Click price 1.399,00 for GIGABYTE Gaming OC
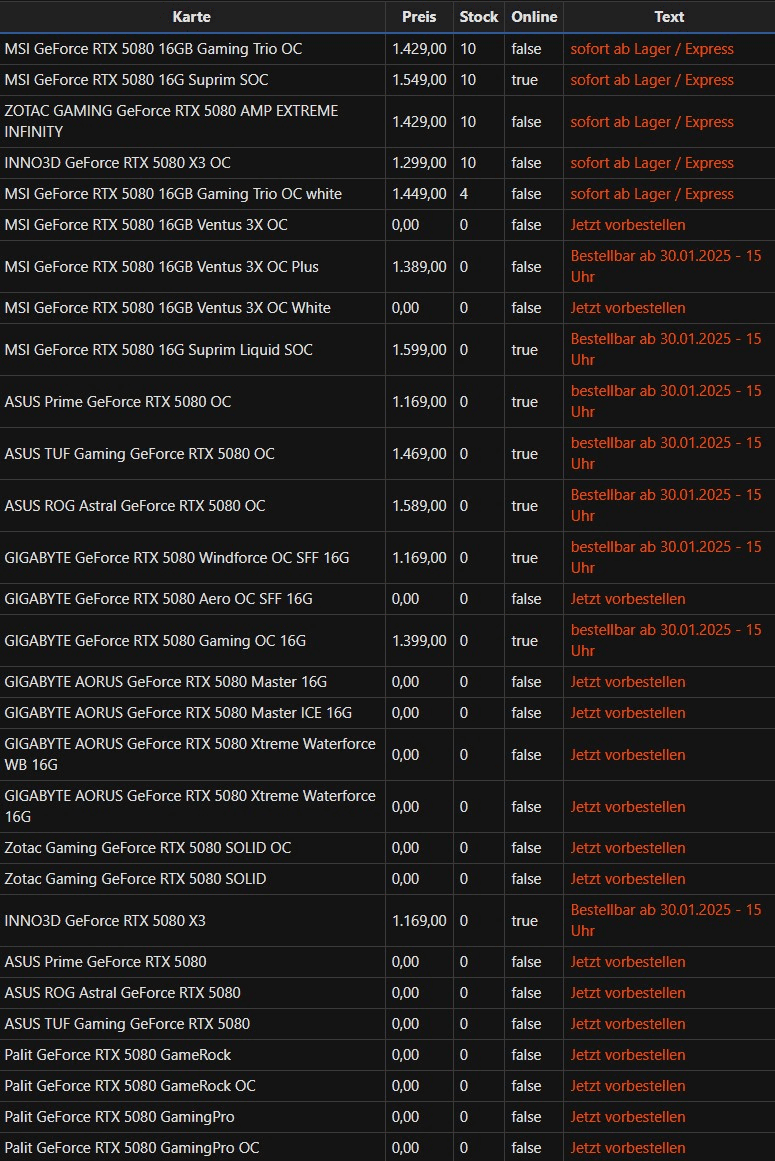This screenshot has height=1161, width=775. (x=419, y=640)
